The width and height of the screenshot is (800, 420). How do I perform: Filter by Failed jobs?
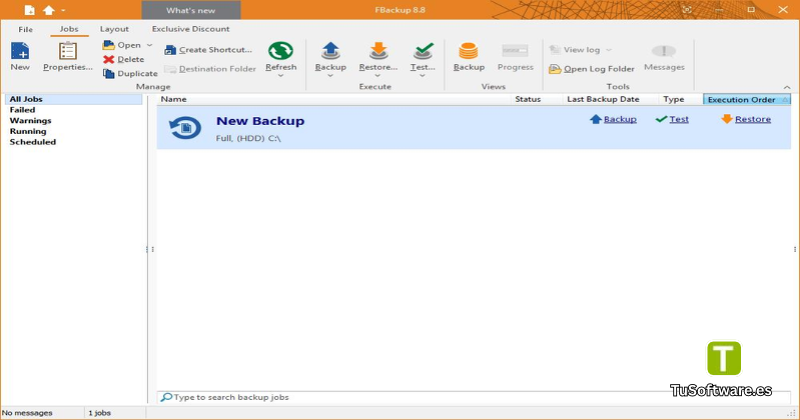pyautogui.click(x=22, y=110)
